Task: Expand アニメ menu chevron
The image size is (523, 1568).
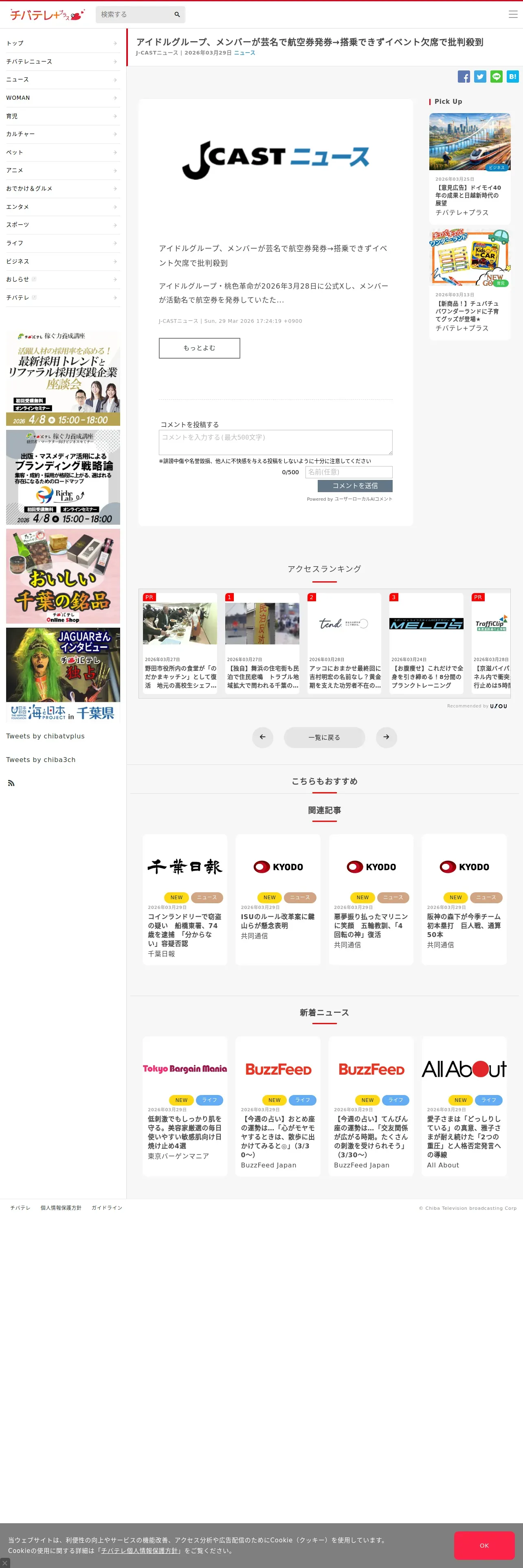Action: pyautogui.click(x=115, y=171)
